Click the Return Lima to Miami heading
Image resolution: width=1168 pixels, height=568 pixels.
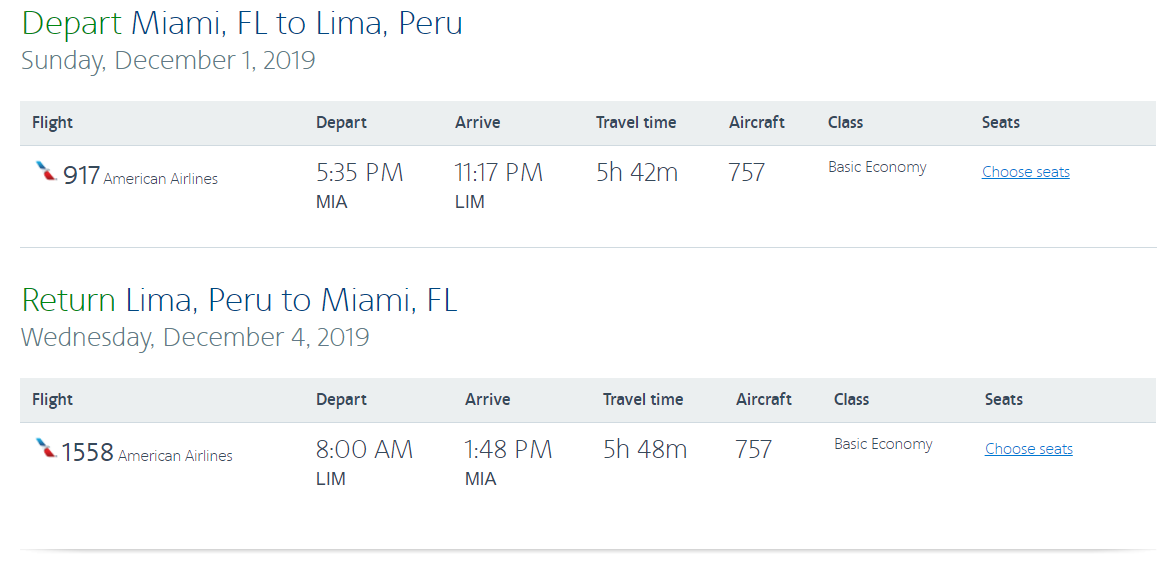[x=239, y=300]
